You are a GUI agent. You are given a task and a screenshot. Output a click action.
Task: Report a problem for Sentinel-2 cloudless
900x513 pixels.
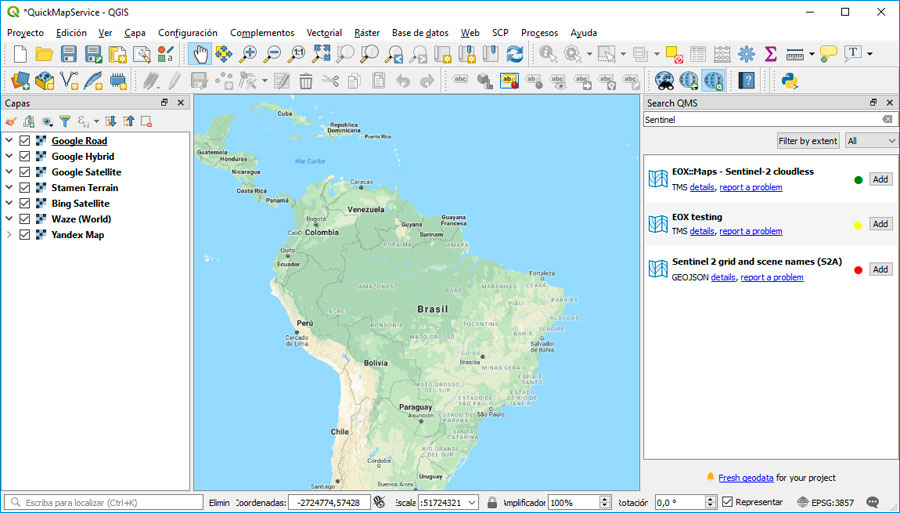pyautogui.click(x=751, y=187)
